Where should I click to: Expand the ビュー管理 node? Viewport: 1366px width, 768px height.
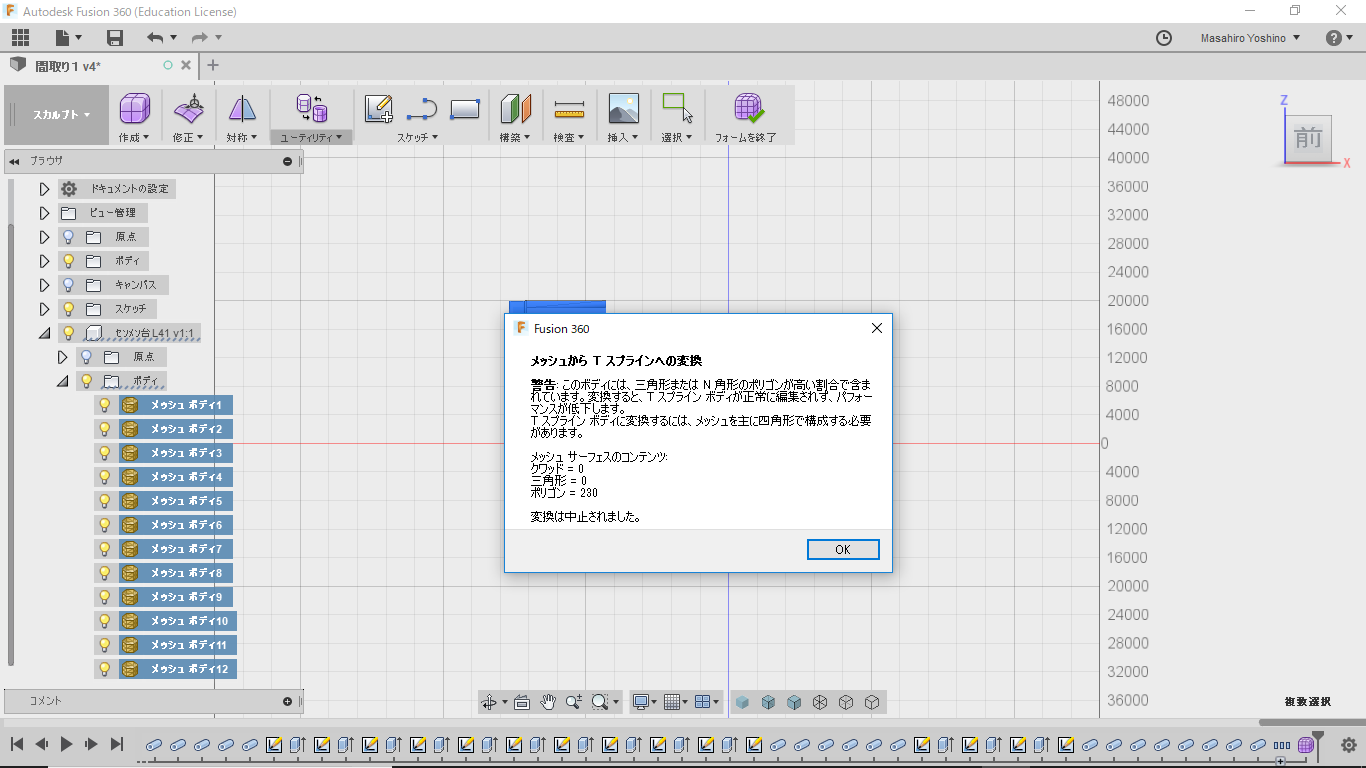tap(44, 213)
